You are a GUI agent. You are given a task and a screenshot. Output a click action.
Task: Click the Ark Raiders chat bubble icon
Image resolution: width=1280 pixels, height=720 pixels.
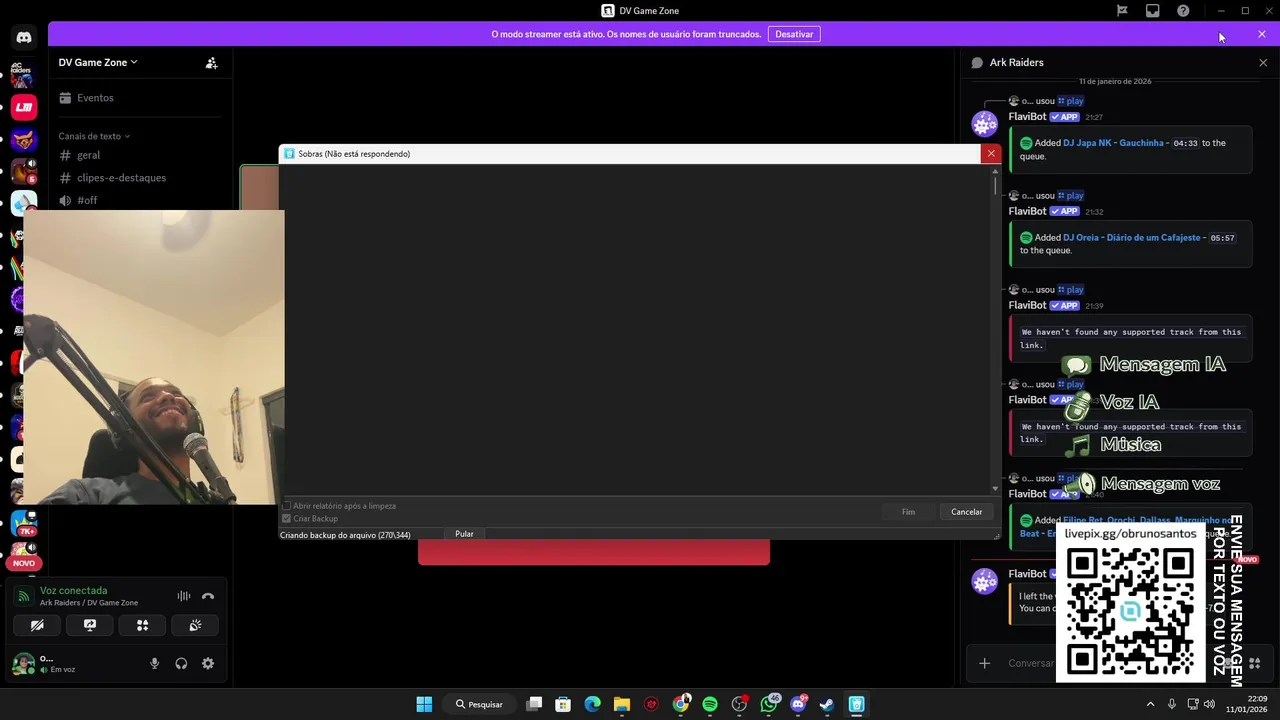[x=977, y=62]
